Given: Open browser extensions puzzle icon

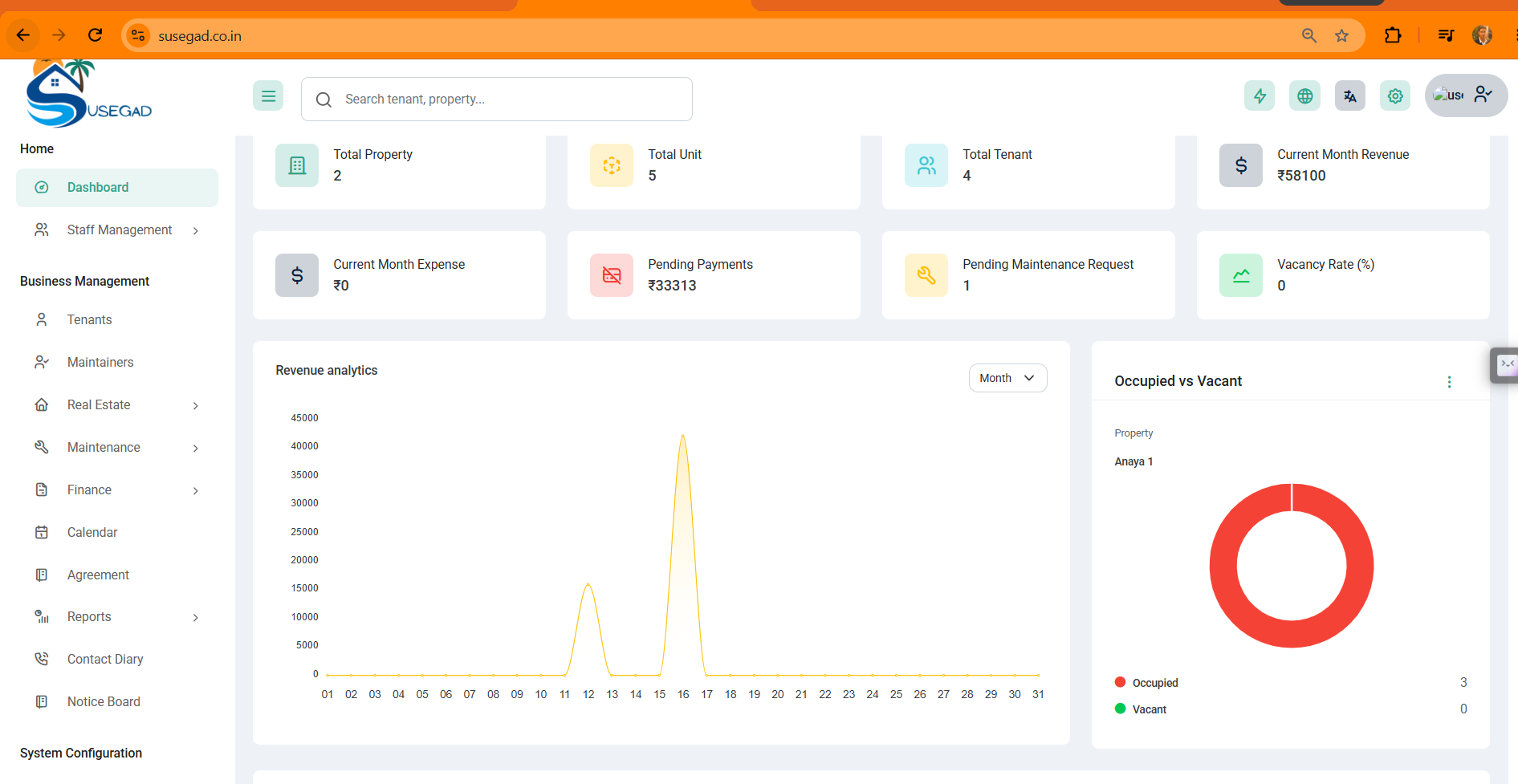Looking at the screenshot, I should pyautogui.click(x=1393, y=35).
